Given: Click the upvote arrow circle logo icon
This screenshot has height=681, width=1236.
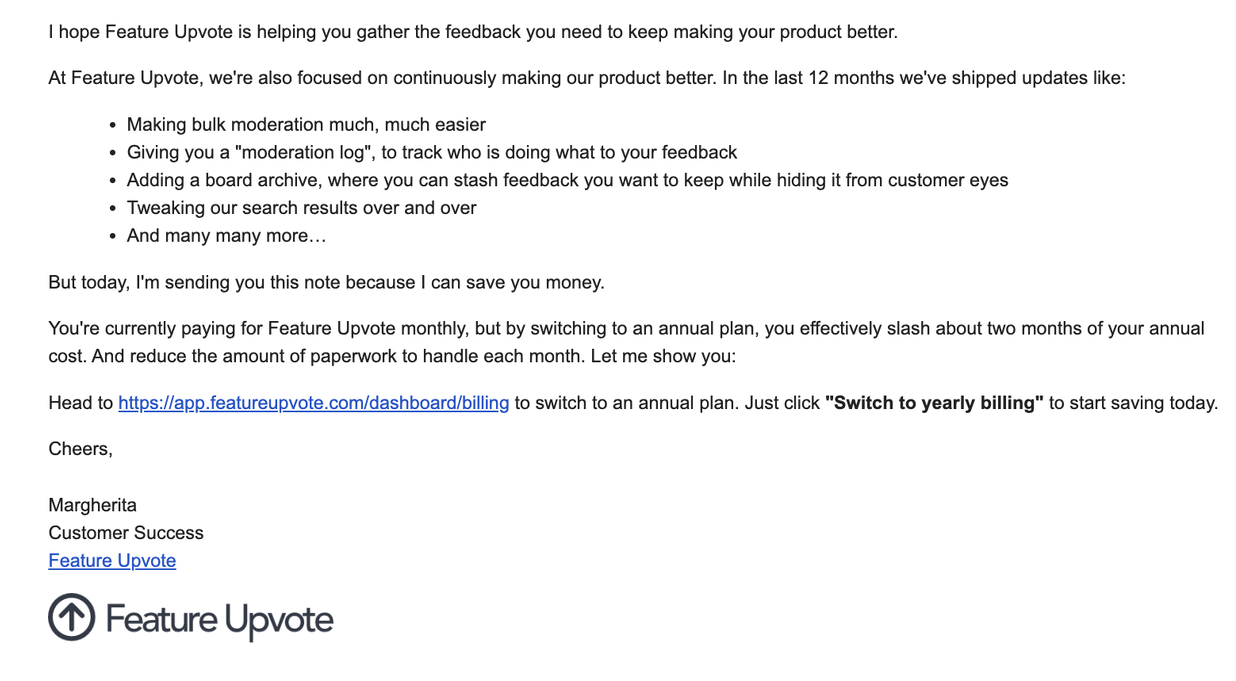Looking at the screenshot, I should [x=71, y=617].
